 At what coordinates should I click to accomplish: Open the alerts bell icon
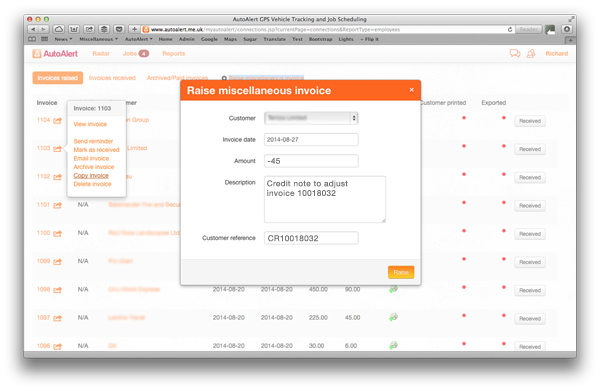531,54
